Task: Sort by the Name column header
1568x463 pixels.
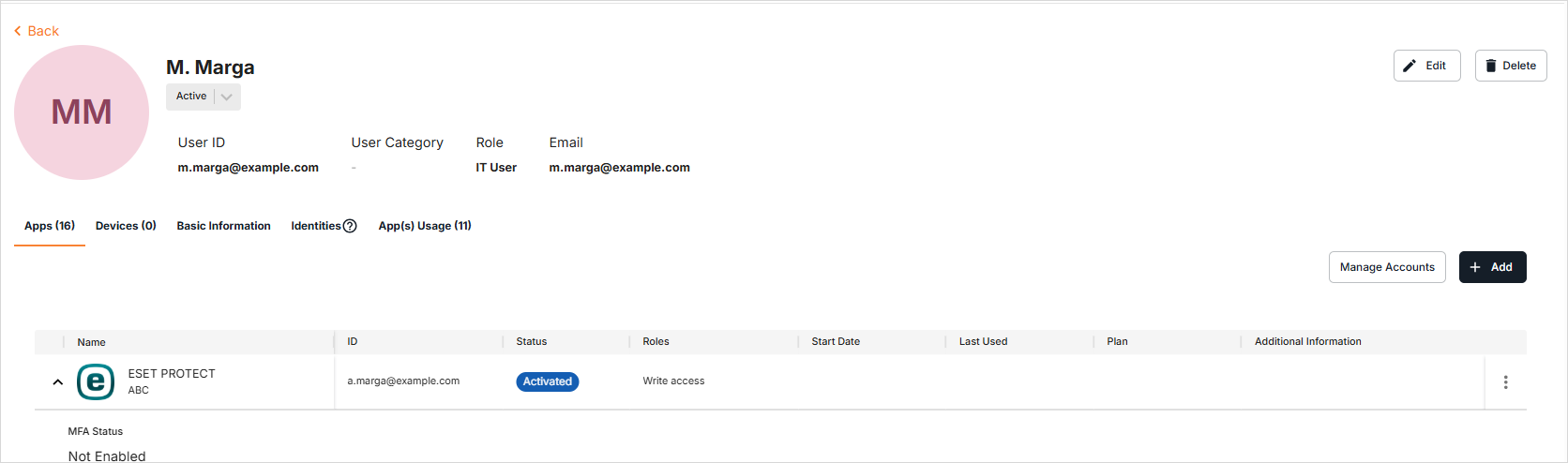Action: coord(91,342)
